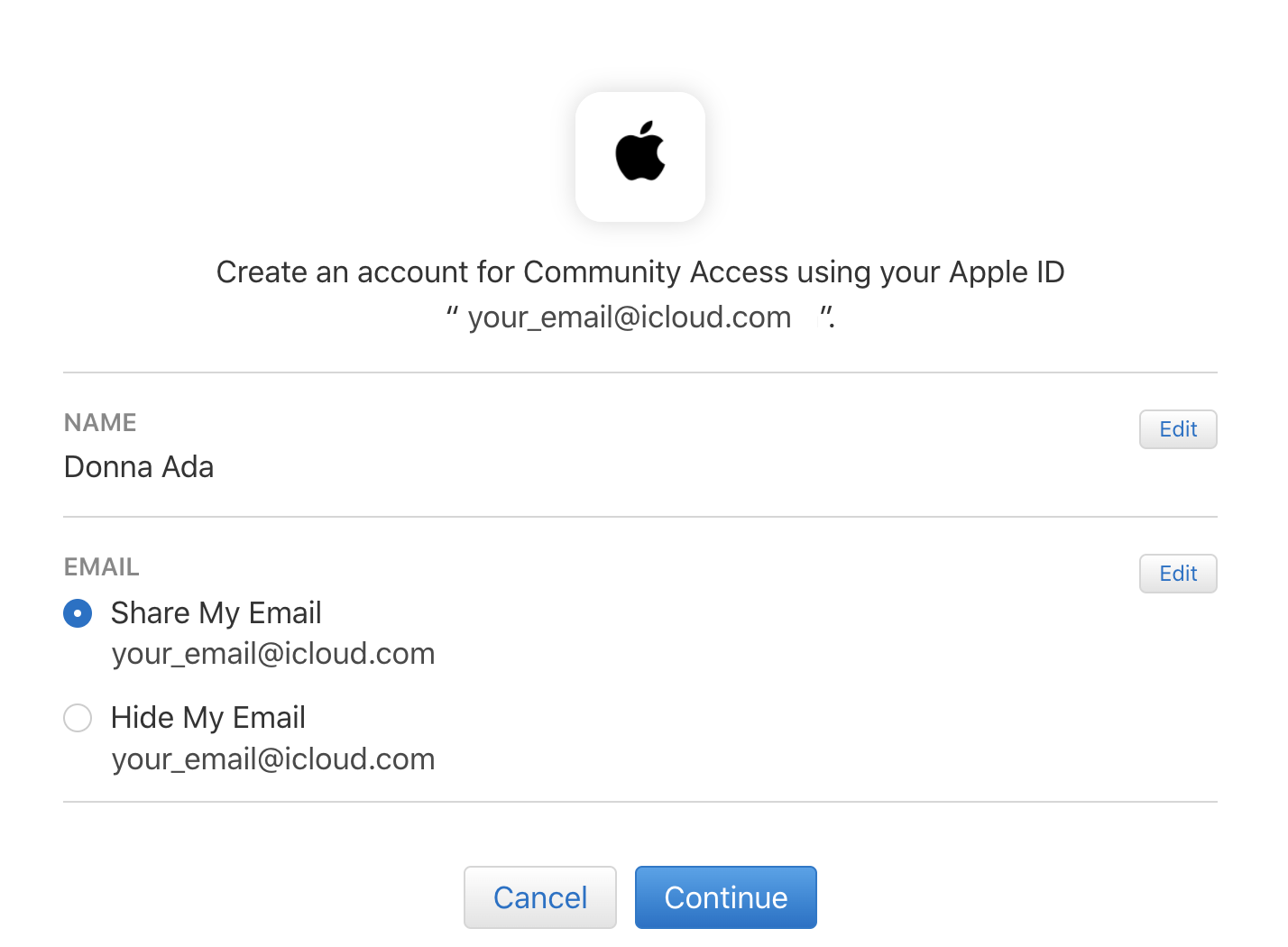Image resolution: width=1288 pixels, height=947 pixels.
Task: Click the quoted Apple ID email in heading
Action: (630, 317)
